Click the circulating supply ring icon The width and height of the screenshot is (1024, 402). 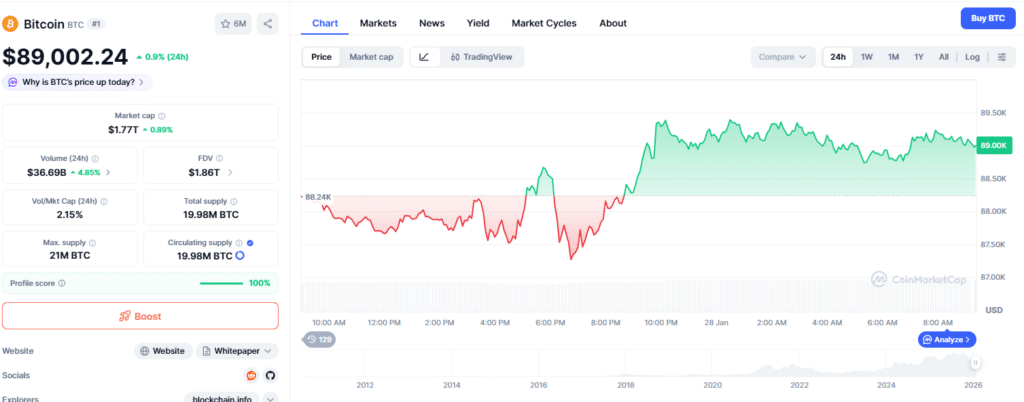239,255
